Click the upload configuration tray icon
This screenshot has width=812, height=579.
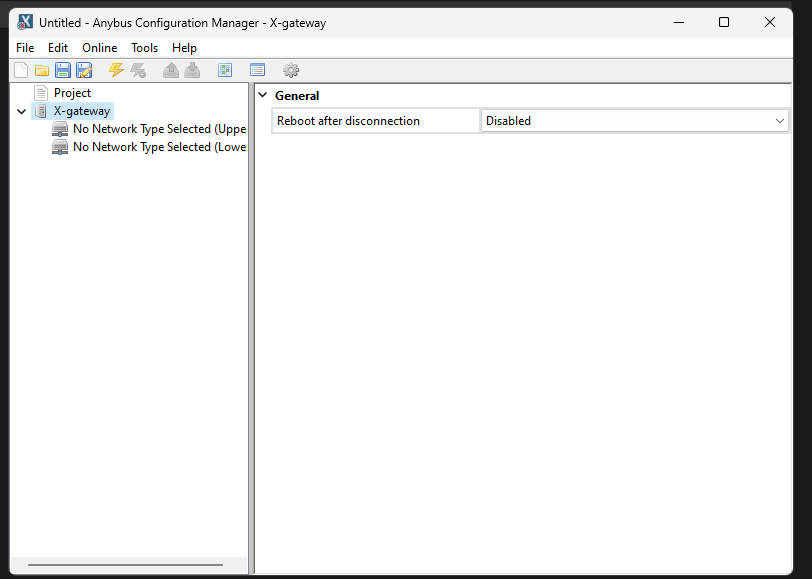(170, 70)
